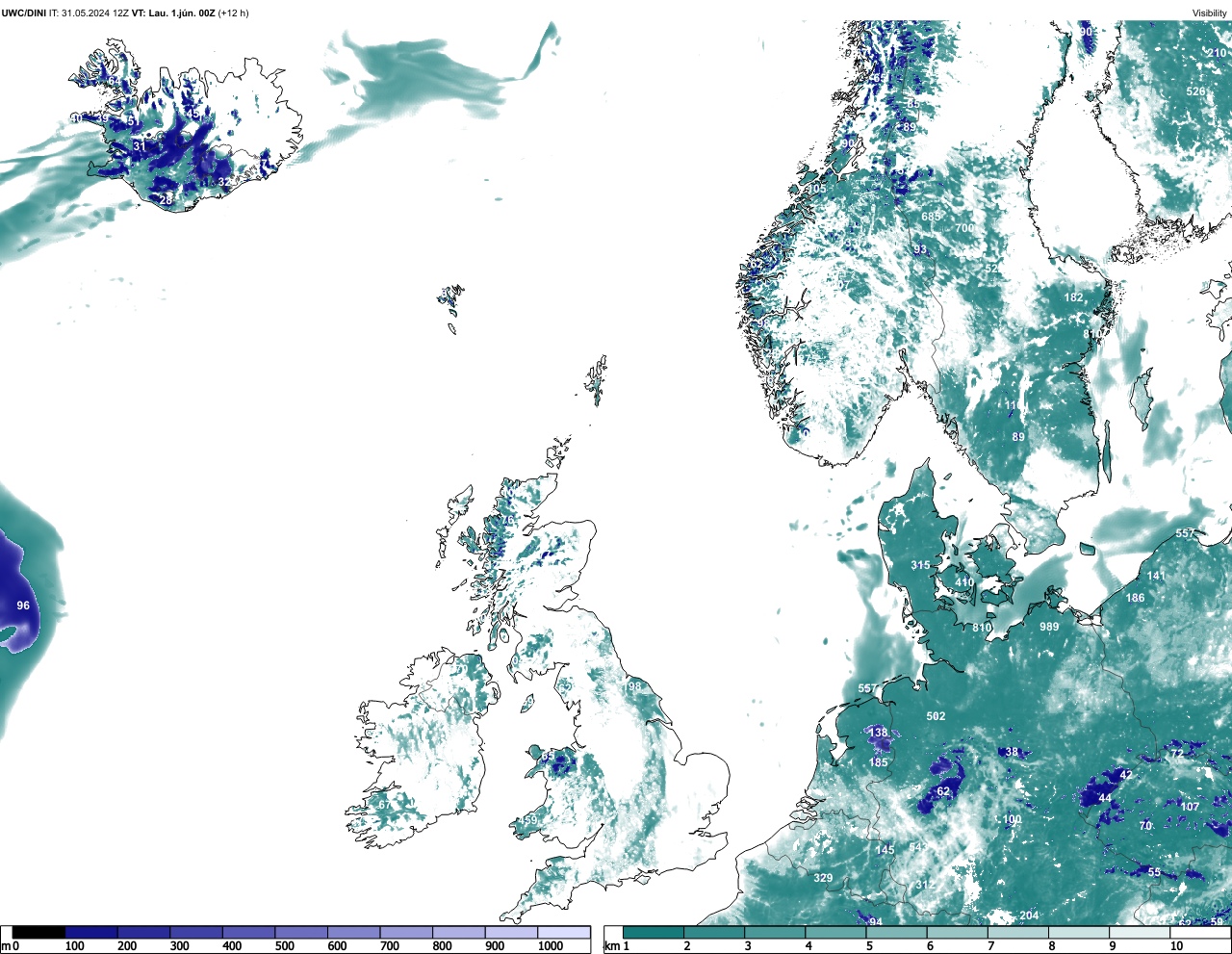Screen dimensions: 1232x954
Task: Click the 'Visibility' title label
Action: coord(1209,13)
